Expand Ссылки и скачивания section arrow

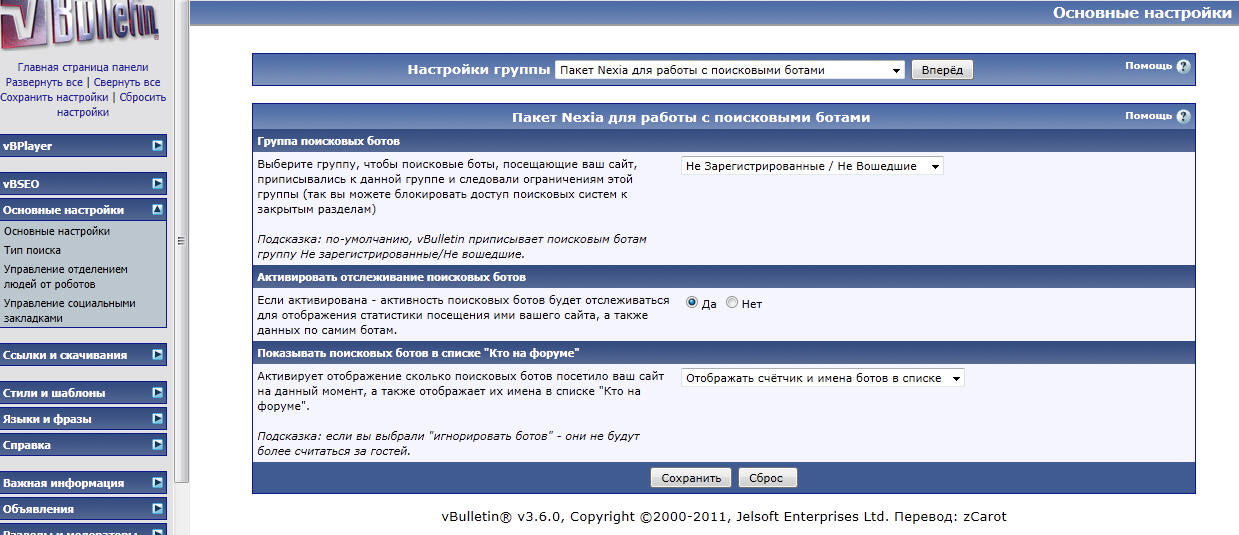tap(157, 354)
